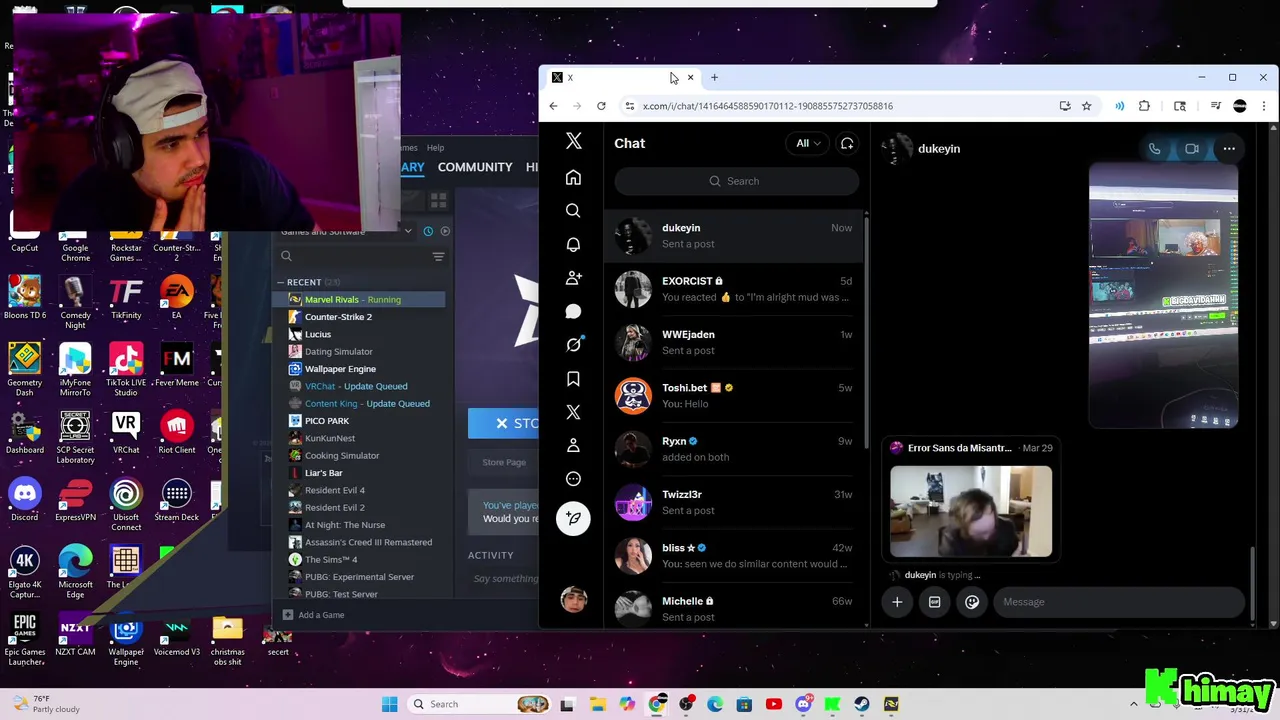1280x720 pixels.
Task: Click the blue Stop button in Steam
Action: [x=503, y=423]
